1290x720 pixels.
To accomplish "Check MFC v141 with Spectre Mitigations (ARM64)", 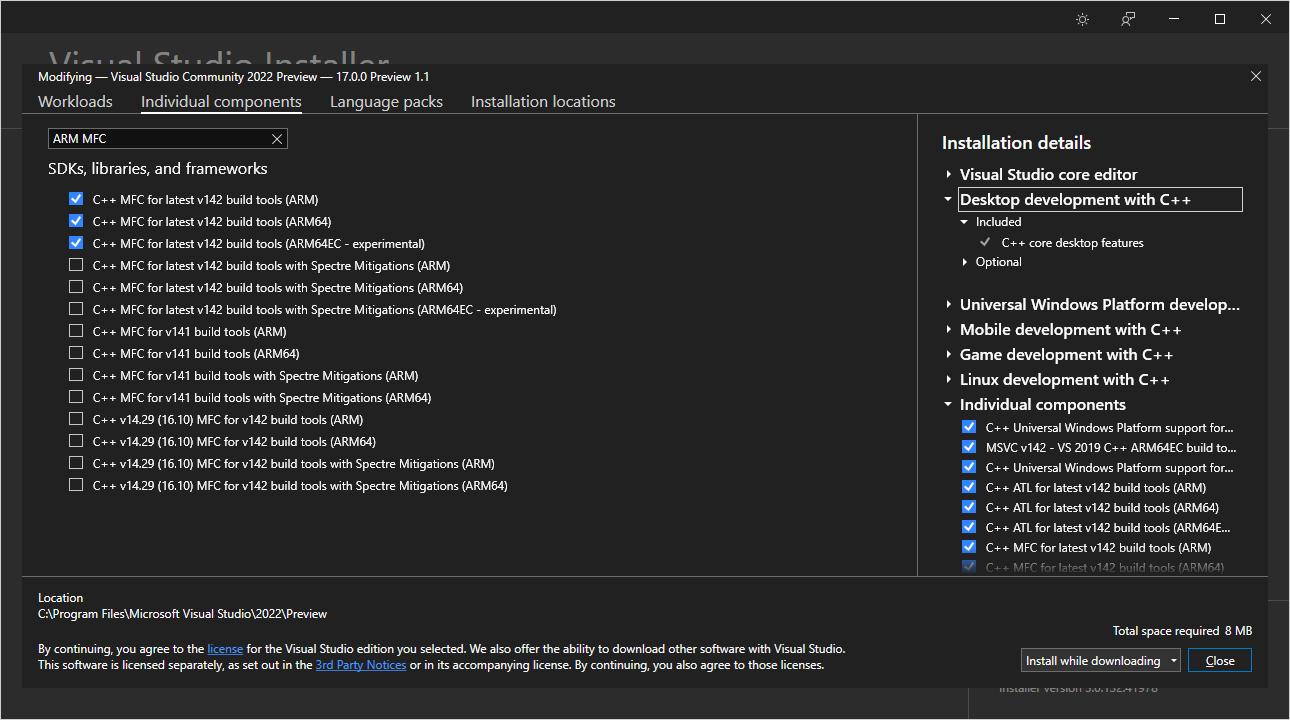I will (x=76, y=398).
